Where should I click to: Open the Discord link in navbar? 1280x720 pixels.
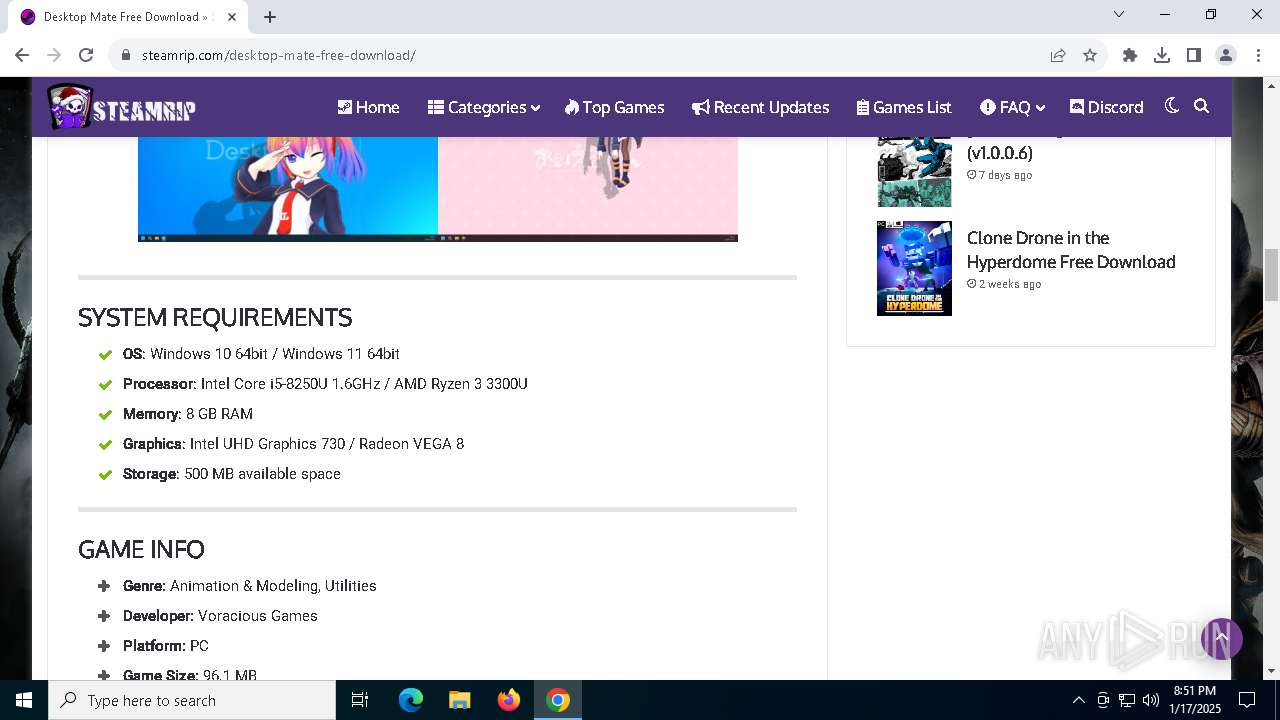click(x=1106, y=107)
